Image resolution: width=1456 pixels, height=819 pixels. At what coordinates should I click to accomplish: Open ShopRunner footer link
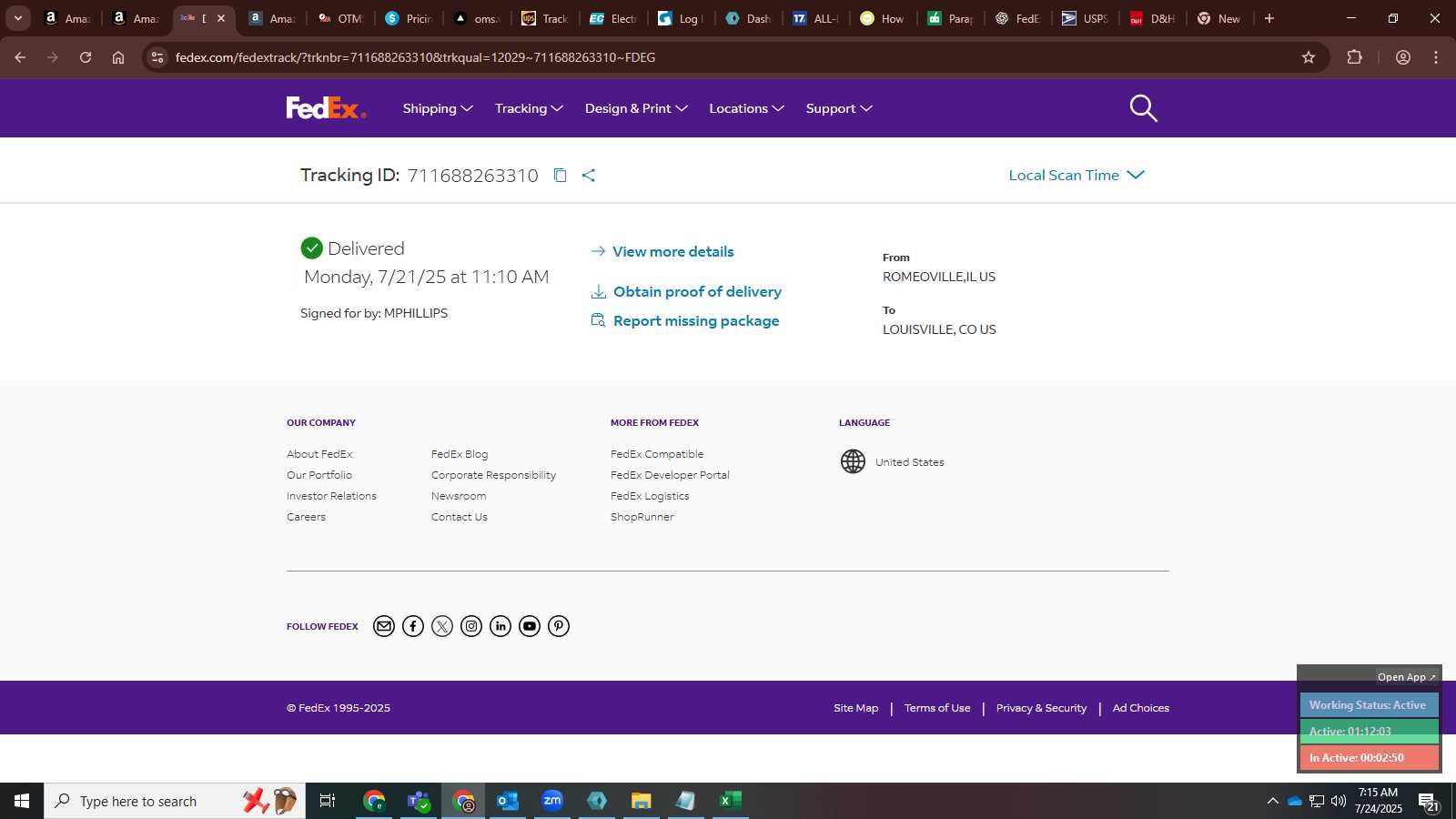coord(642,517)
